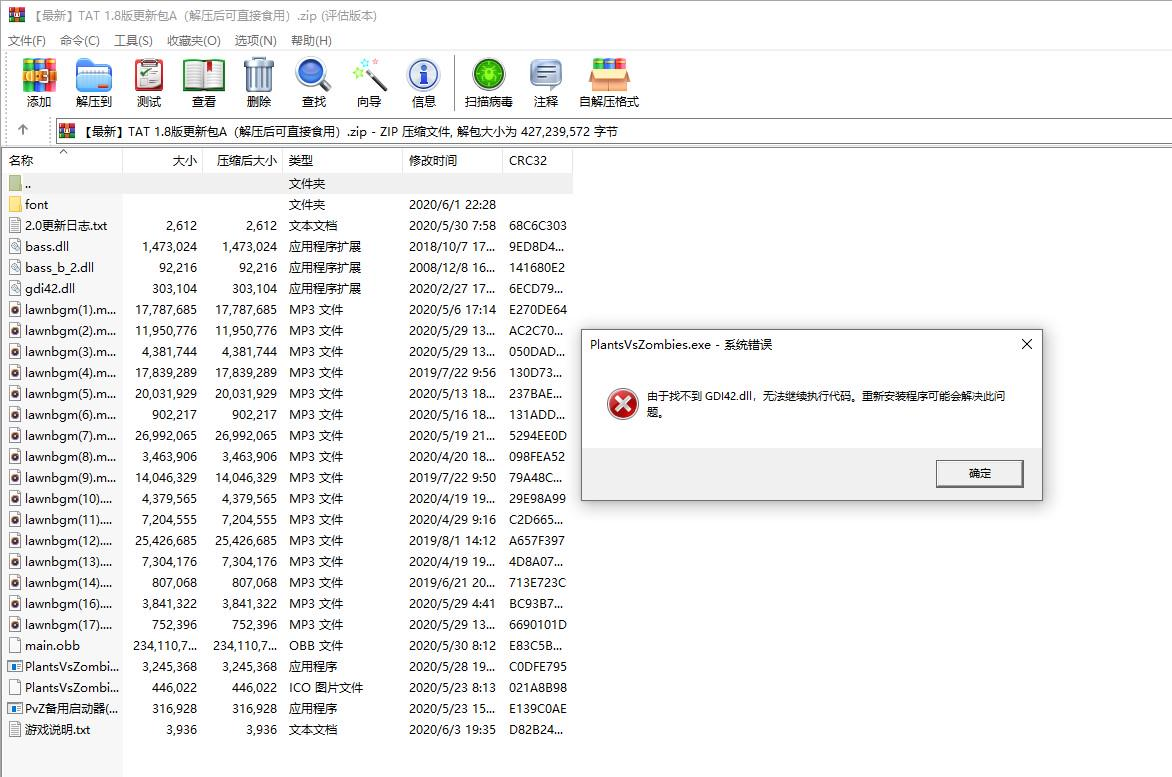
Task: Select the lawnbgm(9) file row
Action: coord(288,477)
